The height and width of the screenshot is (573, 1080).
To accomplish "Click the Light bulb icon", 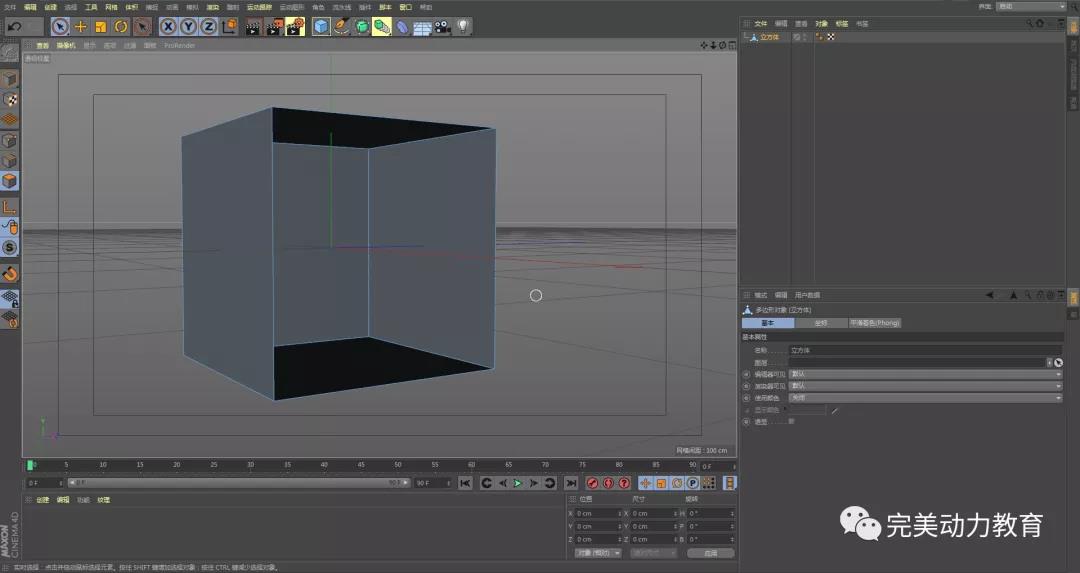I will [x=463, y=26].
